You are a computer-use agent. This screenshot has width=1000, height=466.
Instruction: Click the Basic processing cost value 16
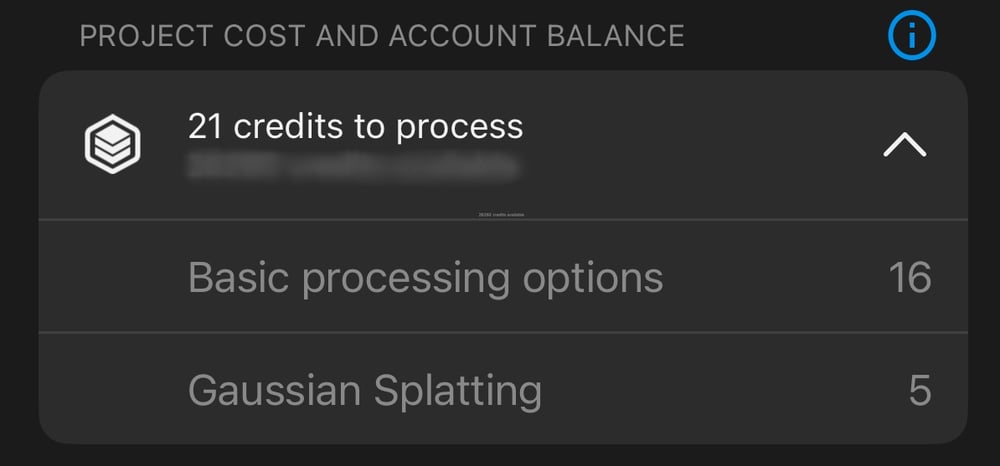pos(910,277)
